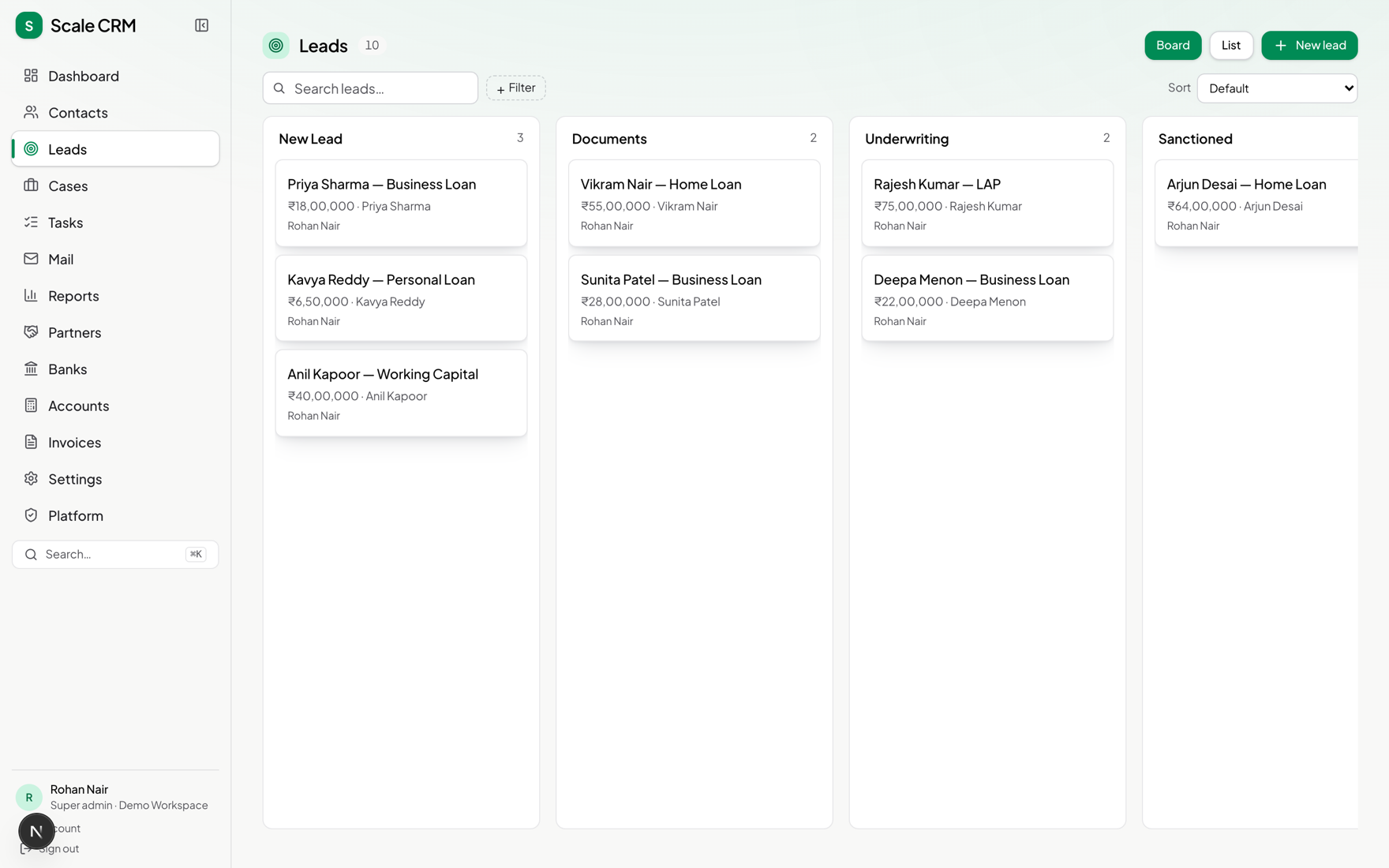
Task: Open Platform in sidebar
Action: click(115, 515)
